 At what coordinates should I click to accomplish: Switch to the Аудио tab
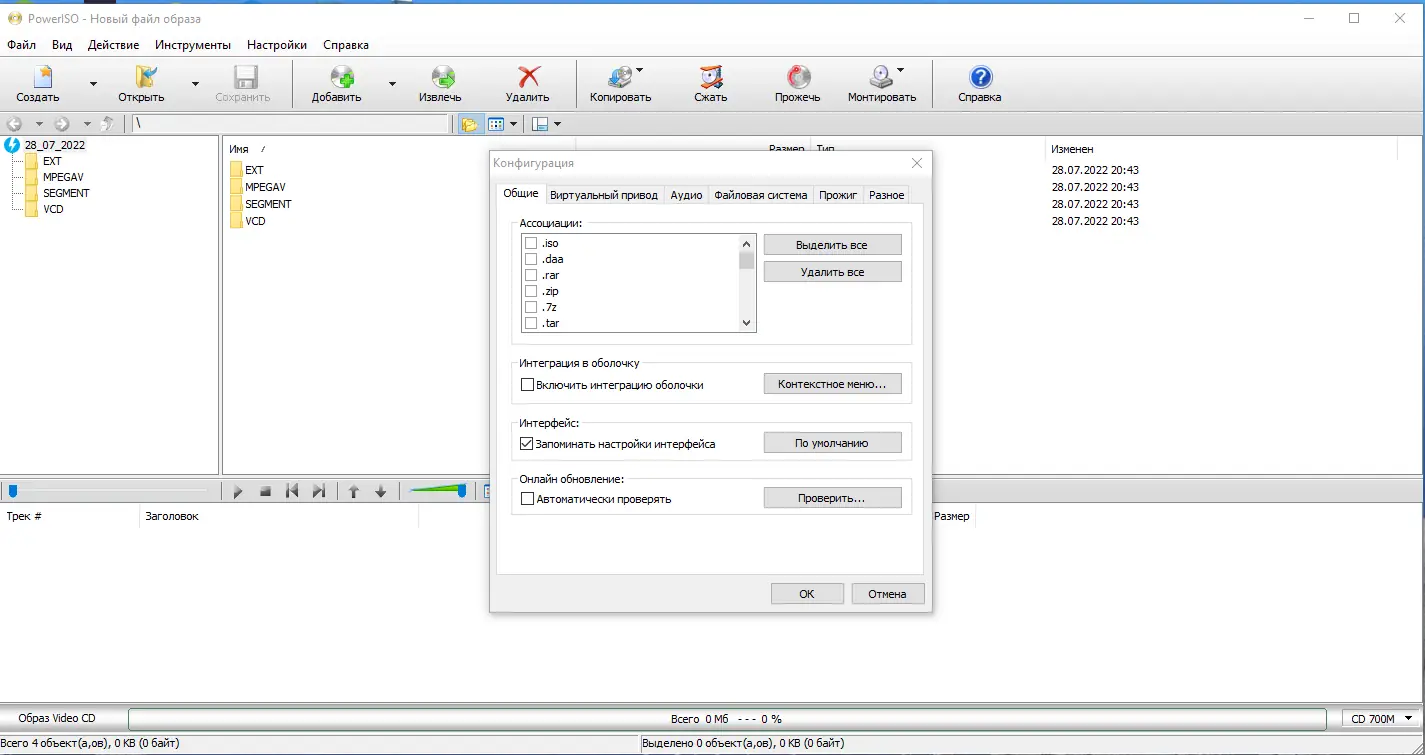click(x=686, y=195)
